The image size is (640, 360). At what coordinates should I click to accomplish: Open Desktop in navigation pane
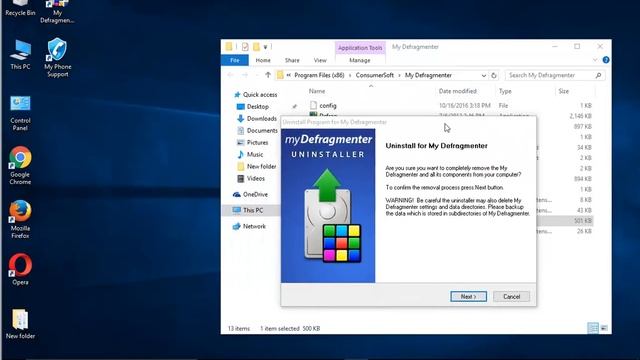click(253, 107)
